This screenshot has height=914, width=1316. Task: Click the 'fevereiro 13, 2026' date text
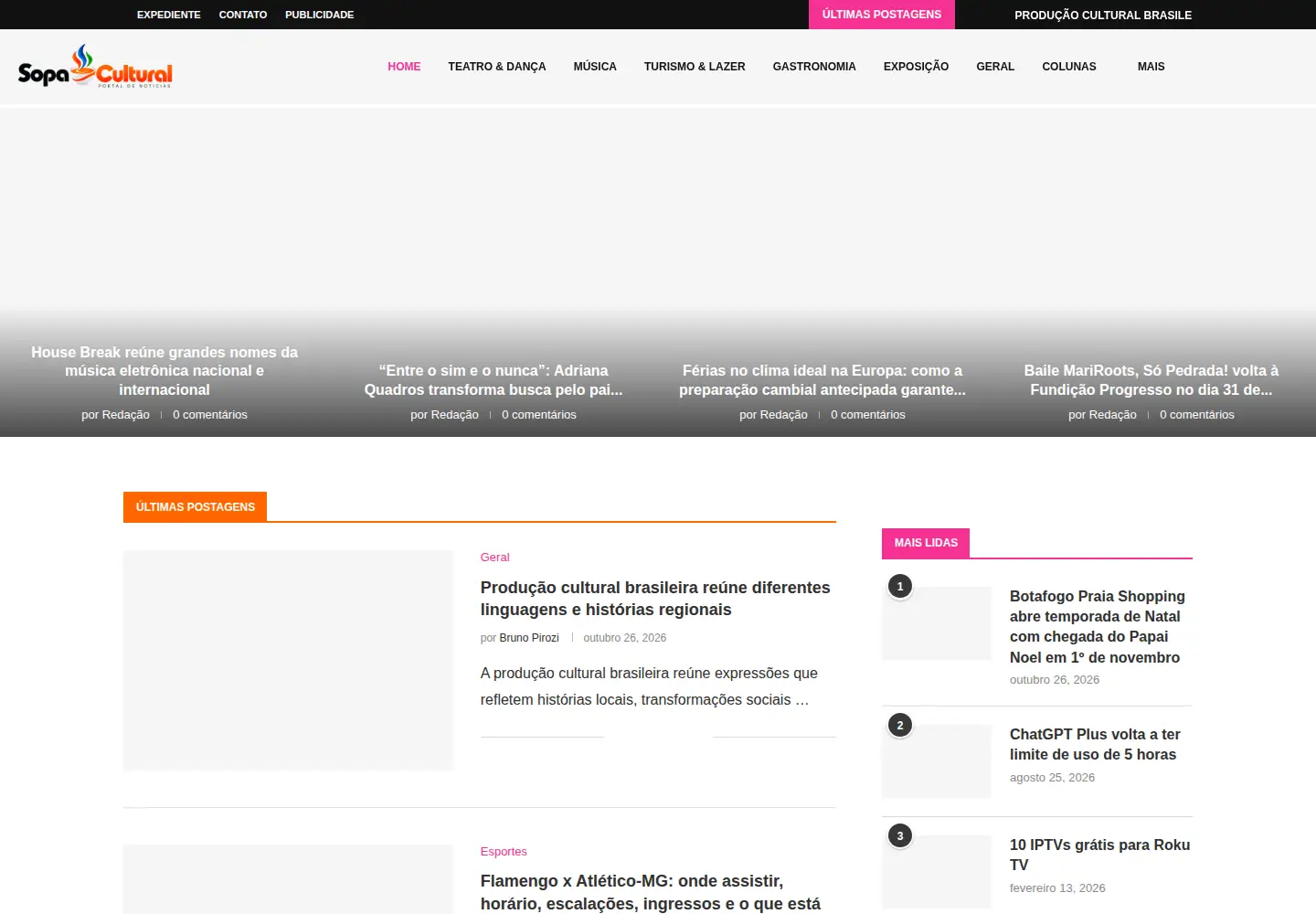1057,888
